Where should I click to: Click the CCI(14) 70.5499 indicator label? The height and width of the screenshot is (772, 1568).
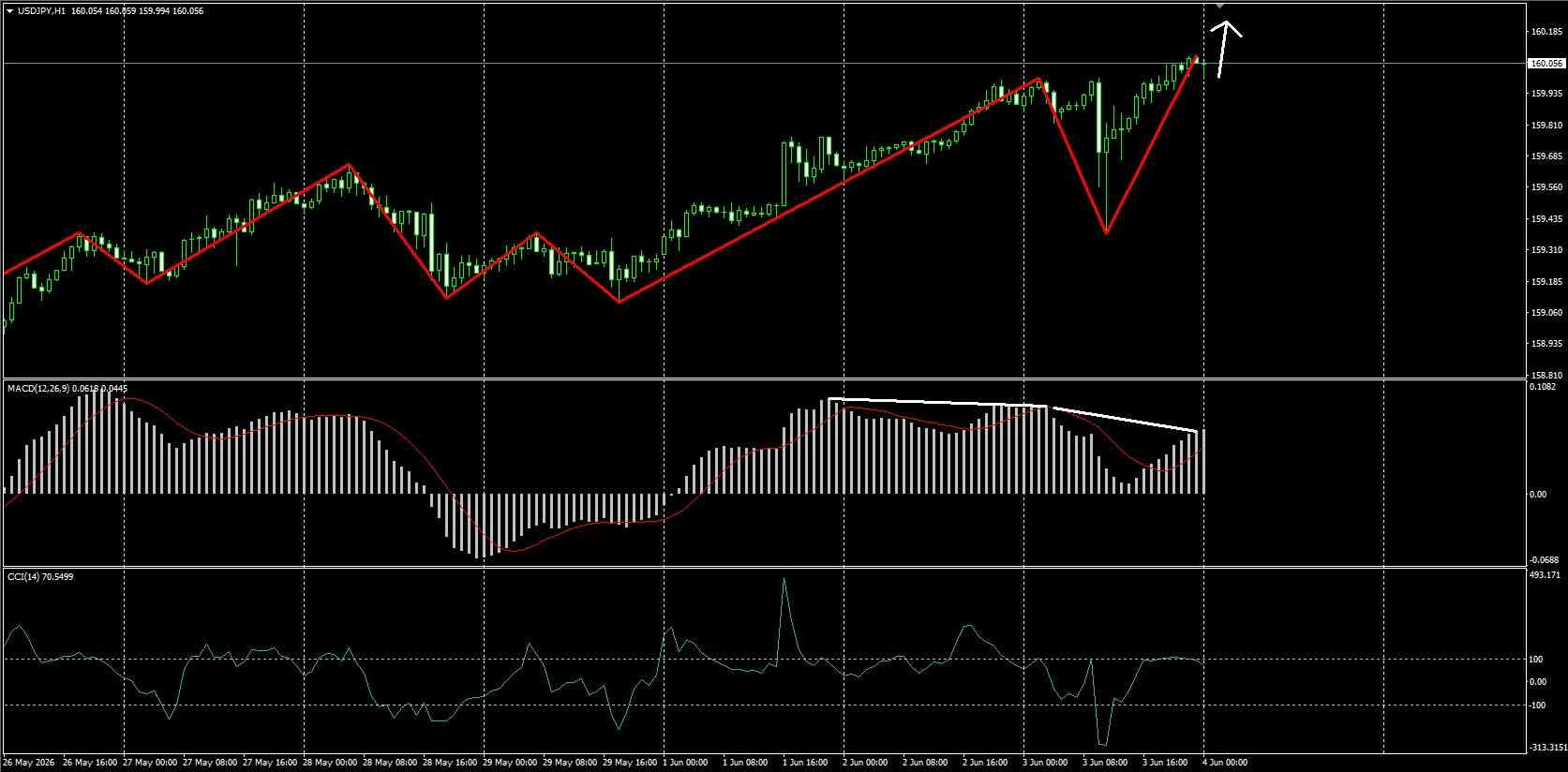[x=40, y=577]
